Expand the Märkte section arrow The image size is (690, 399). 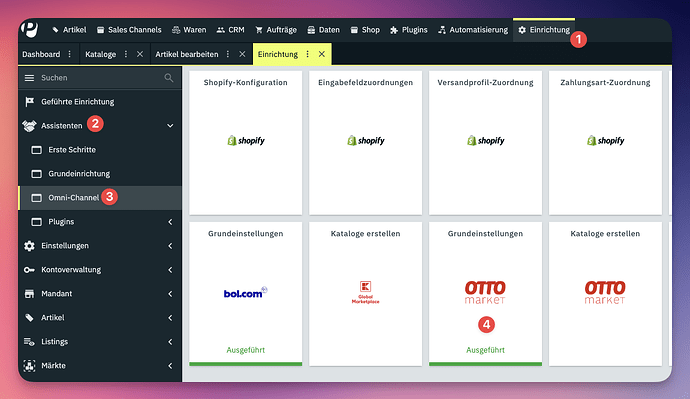[170, 366]
